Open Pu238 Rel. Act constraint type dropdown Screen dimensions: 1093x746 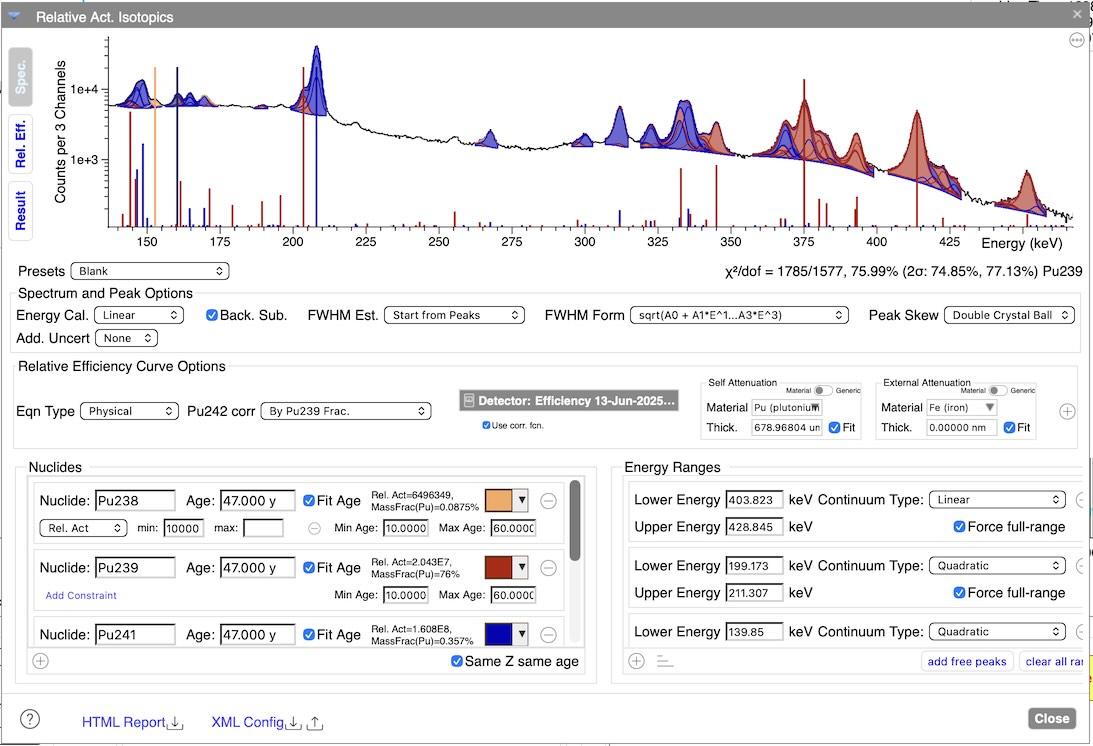coord(84,528)
